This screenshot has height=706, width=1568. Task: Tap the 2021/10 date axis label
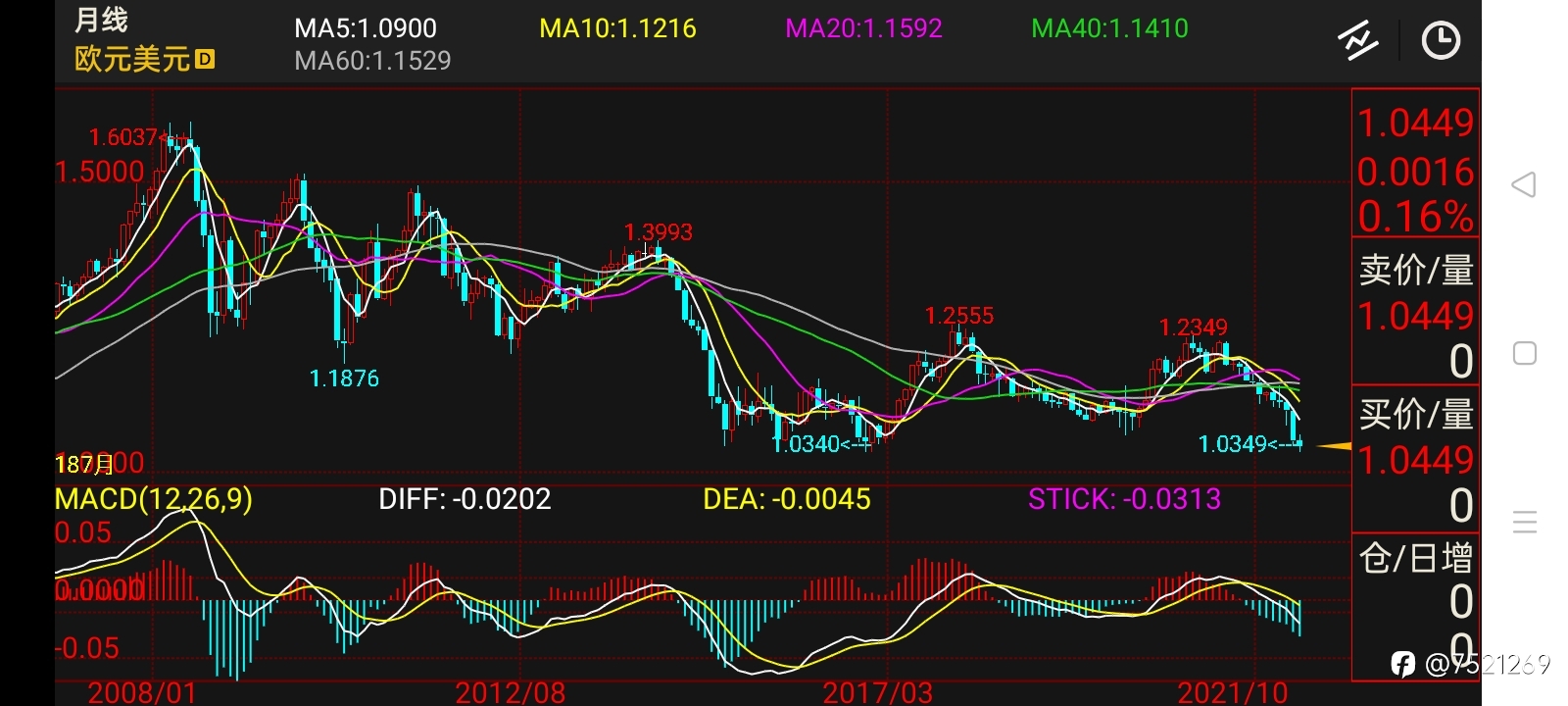tap(1233, 692)
